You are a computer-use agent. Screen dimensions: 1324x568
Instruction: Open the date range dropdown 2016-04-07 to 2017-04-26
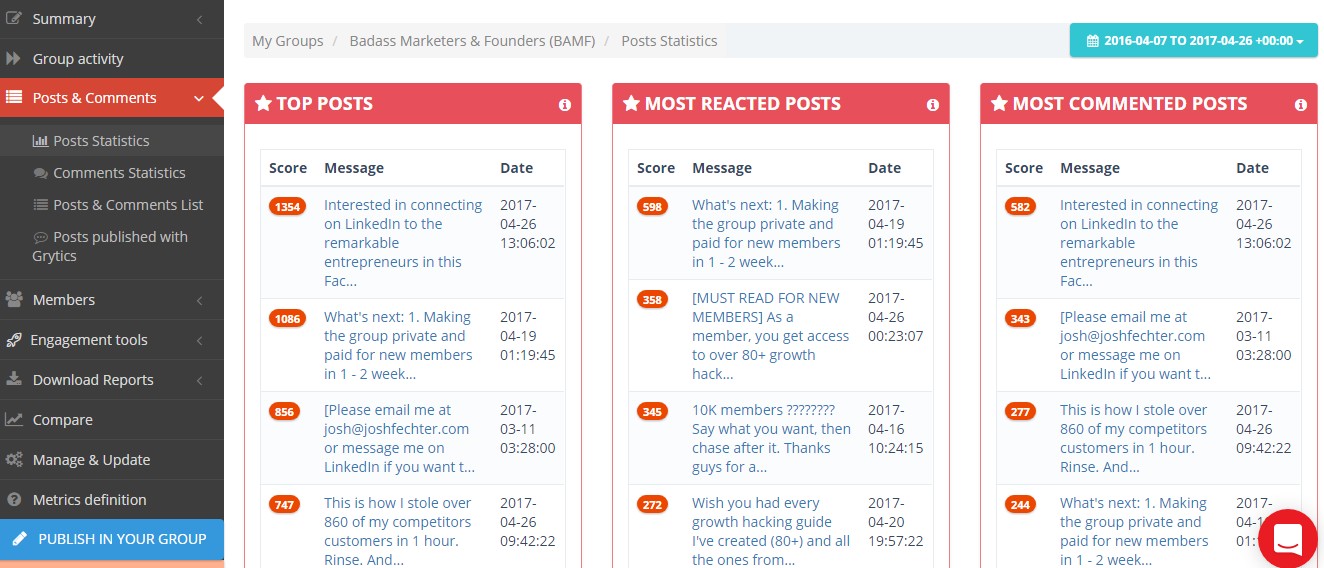click(1193, 41)
